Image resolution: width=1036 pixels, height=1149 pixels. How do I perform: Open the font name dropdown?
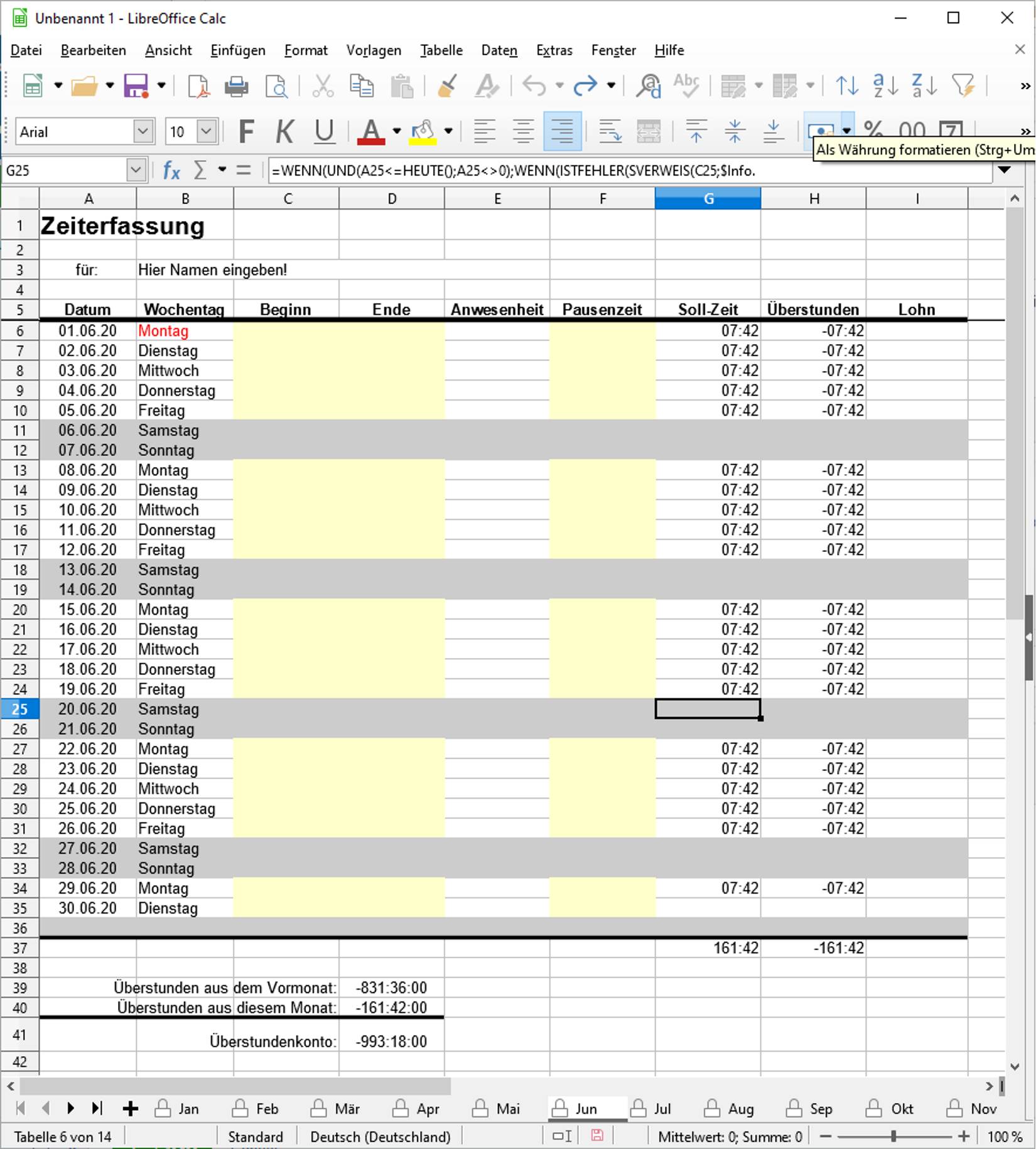(x=143, y=132)
